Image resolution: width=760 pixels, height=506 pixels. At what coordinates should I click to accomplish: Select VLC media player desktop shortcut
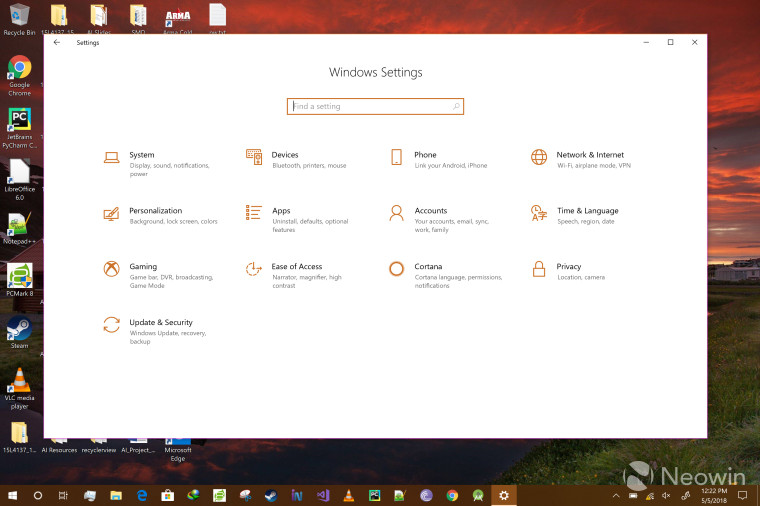click(19, 389)
